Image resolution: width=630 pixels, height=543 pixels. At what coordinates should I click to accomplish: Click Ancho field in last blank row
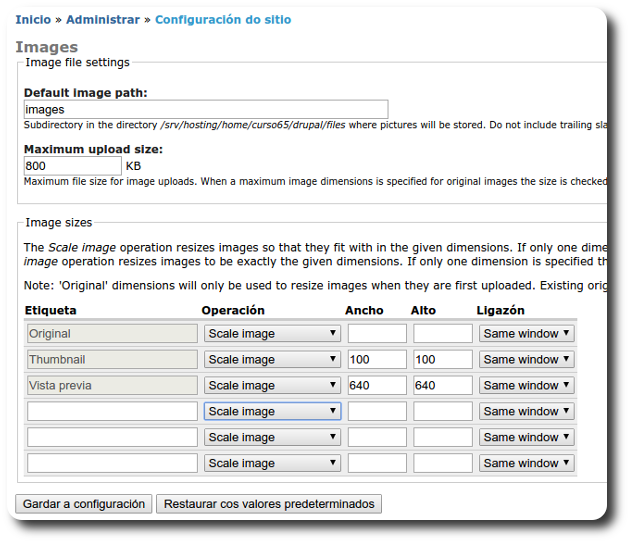point(377,463)
